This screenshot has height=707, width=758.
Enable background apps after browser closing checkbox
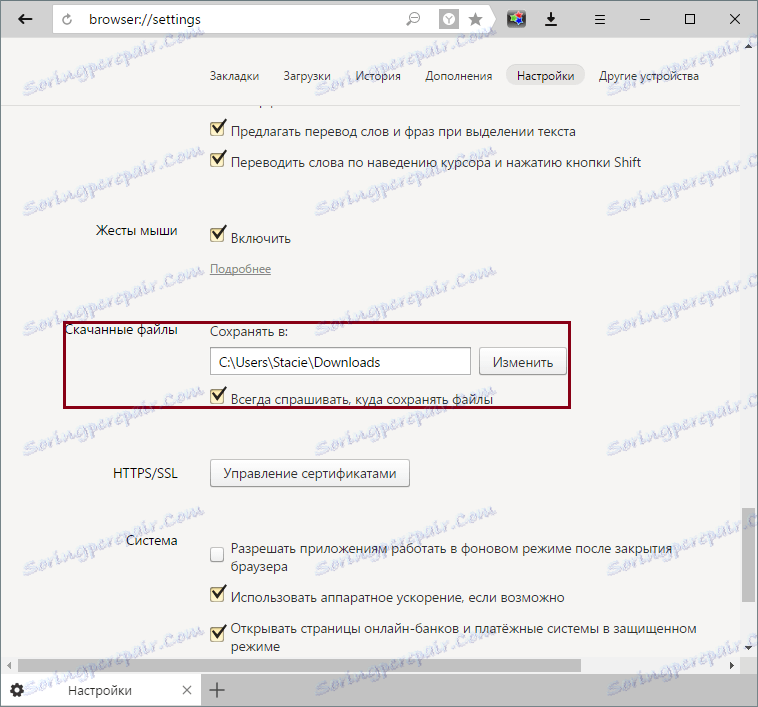217,554
